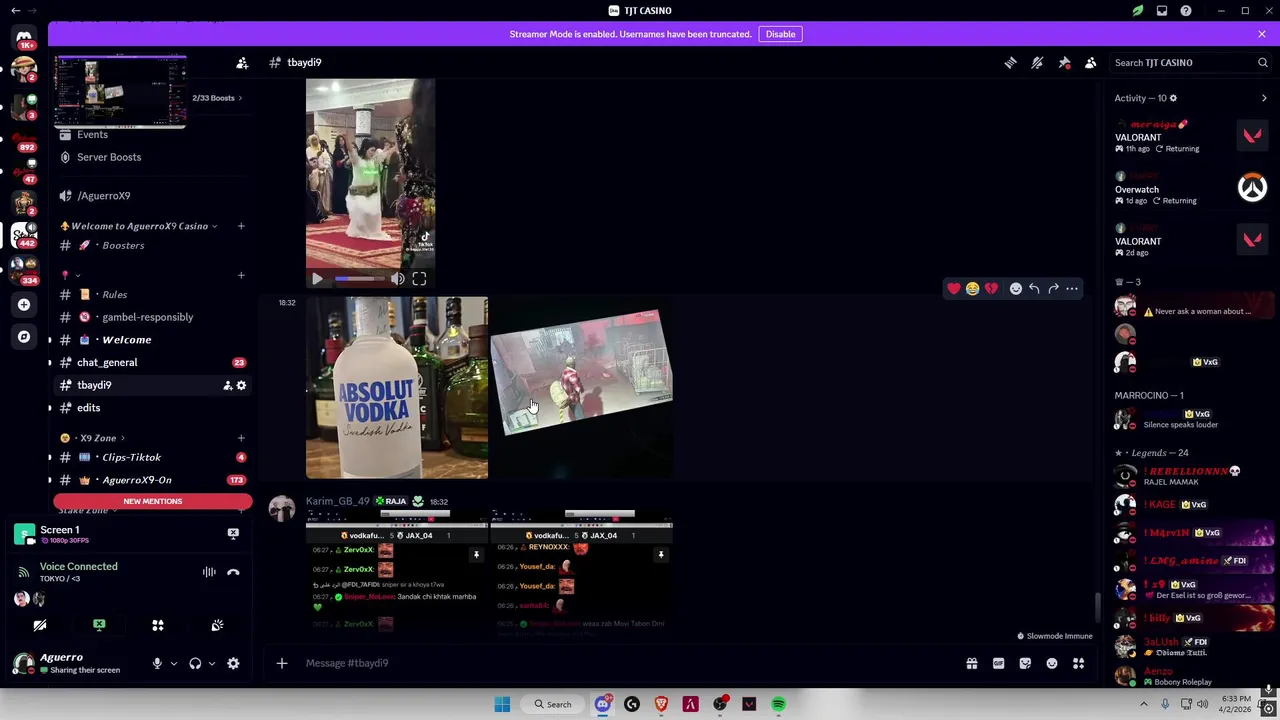1280x720 pixels.
Task: Mute the microphone
Action: 157,663
